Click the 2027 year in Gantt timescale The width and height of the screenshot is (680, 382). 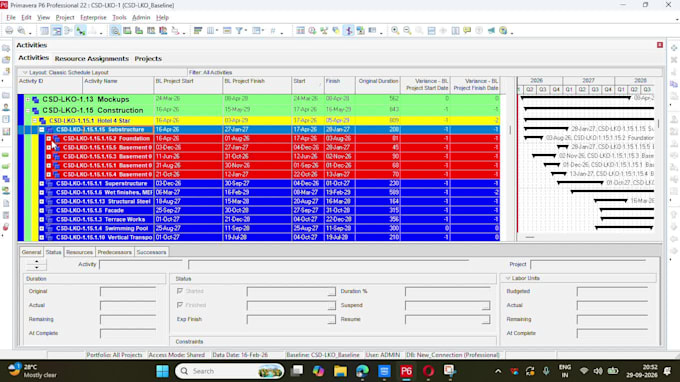coord(588,81)
